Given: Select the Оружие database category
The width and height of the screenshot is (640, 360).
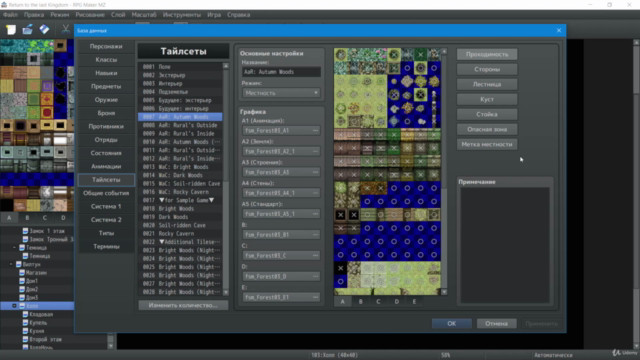Looking at the screenshot, I should [106, 100].
